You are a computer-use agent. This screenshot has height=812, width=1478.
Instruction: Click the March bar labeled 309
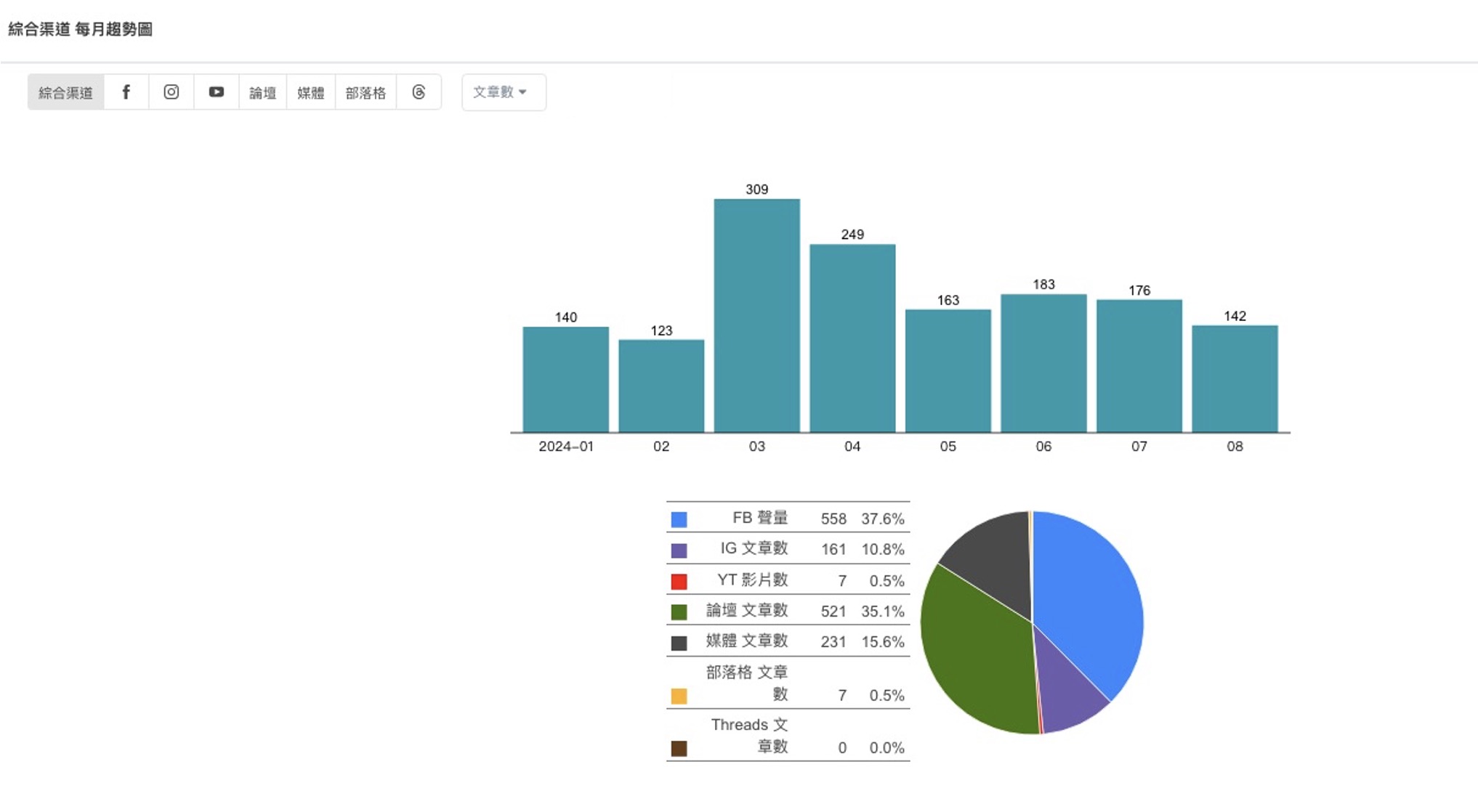point(756,316)
